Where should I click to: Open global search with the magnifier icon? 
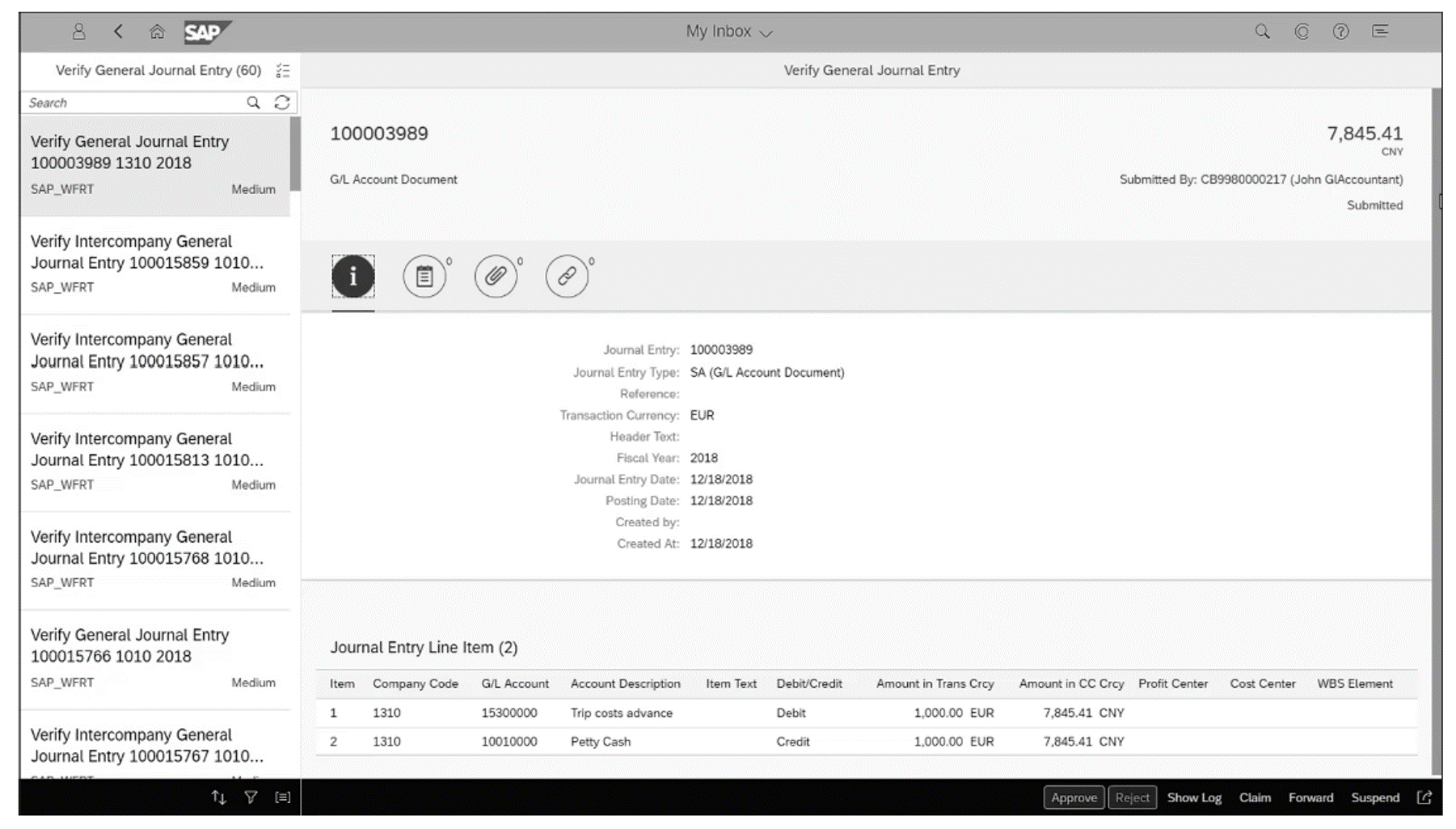1261,32
